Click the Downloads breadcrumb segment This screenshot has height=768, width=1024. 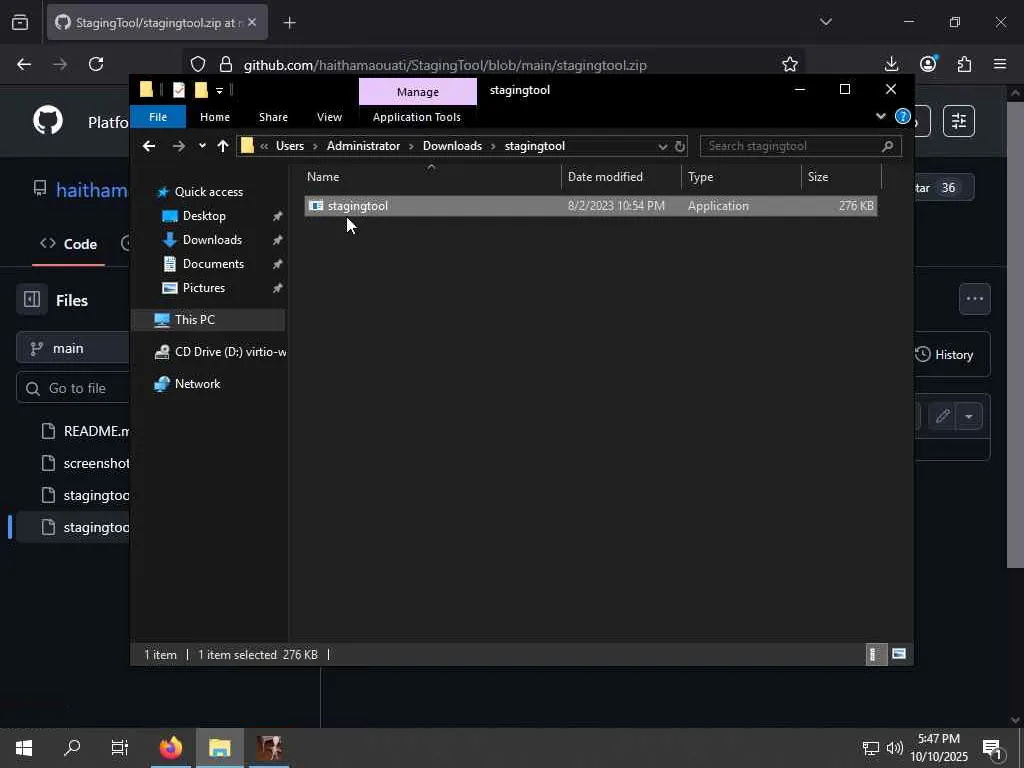click(x=452, y=146)
